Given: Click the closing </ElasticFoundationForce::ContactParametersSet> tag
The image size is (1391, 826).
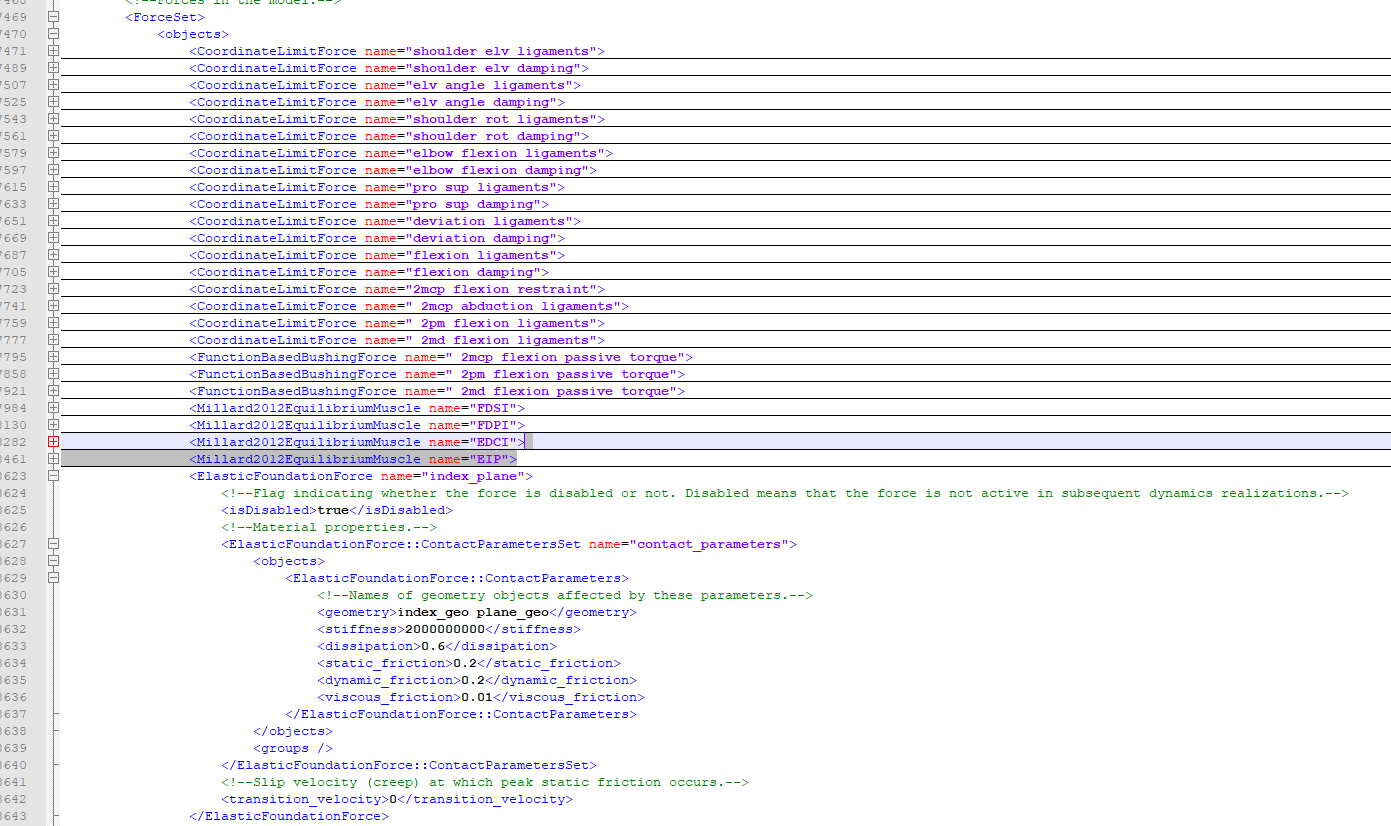Looking at the screenshot, I should tap(409, 765).
